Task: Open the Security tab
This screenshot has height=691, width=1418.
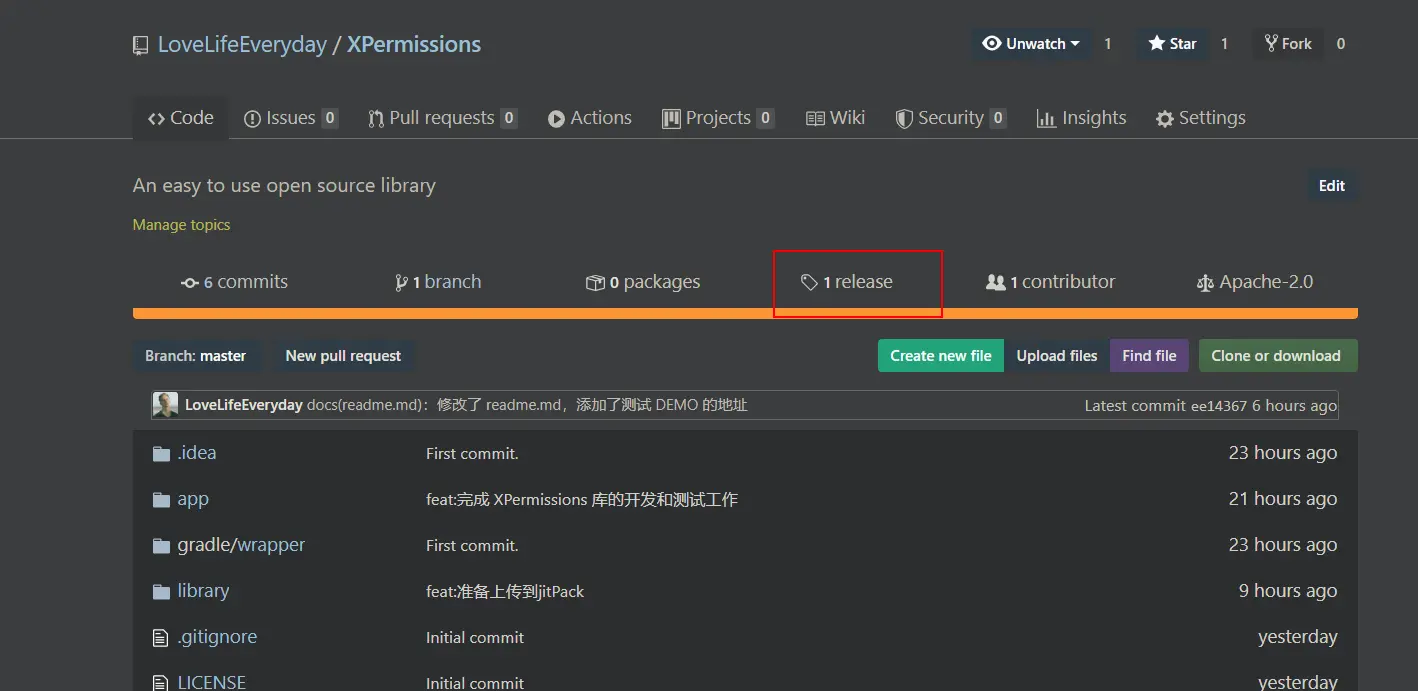Action: (x=950, y=118)
